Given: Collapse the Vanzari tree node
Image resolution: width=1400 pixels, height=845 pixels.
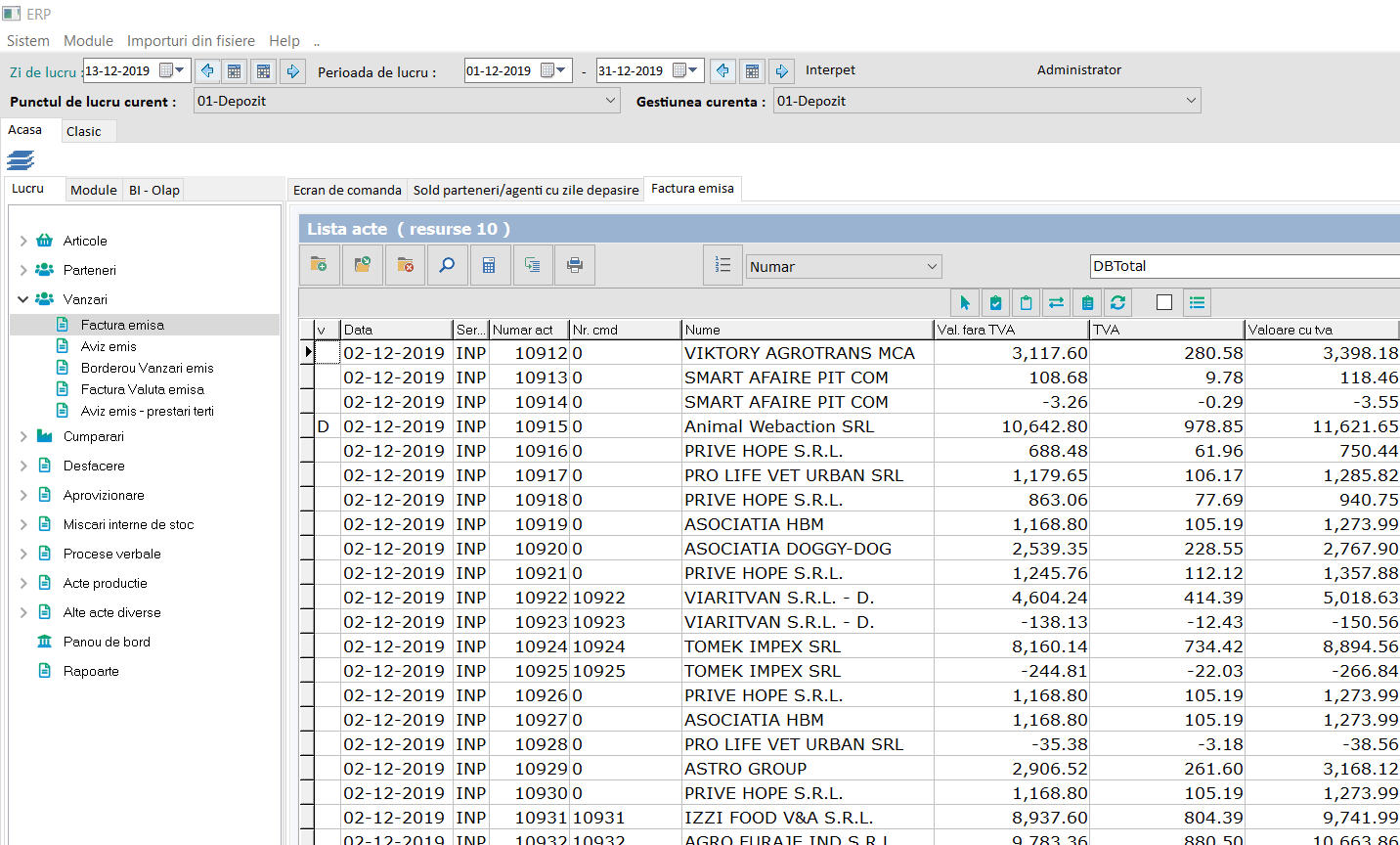Looking at the screenshot, I should point(23,299).
